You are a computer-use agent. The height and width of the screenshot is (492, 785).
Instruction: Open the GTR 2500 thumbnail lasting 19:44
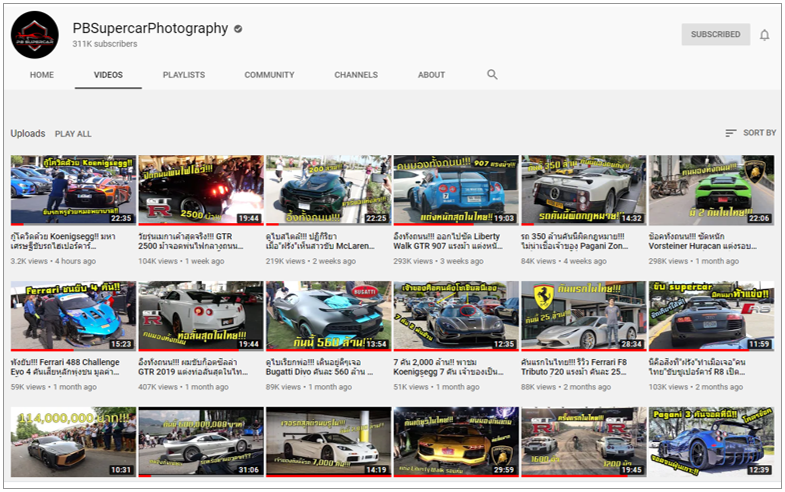click(201, 190)
